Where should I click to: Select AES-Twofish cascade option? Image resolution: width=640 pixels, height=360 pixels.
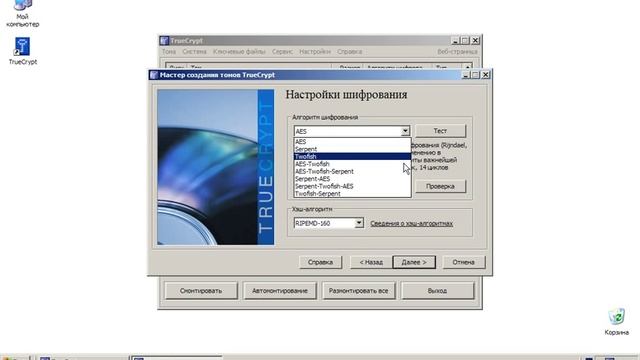[352, 164]
